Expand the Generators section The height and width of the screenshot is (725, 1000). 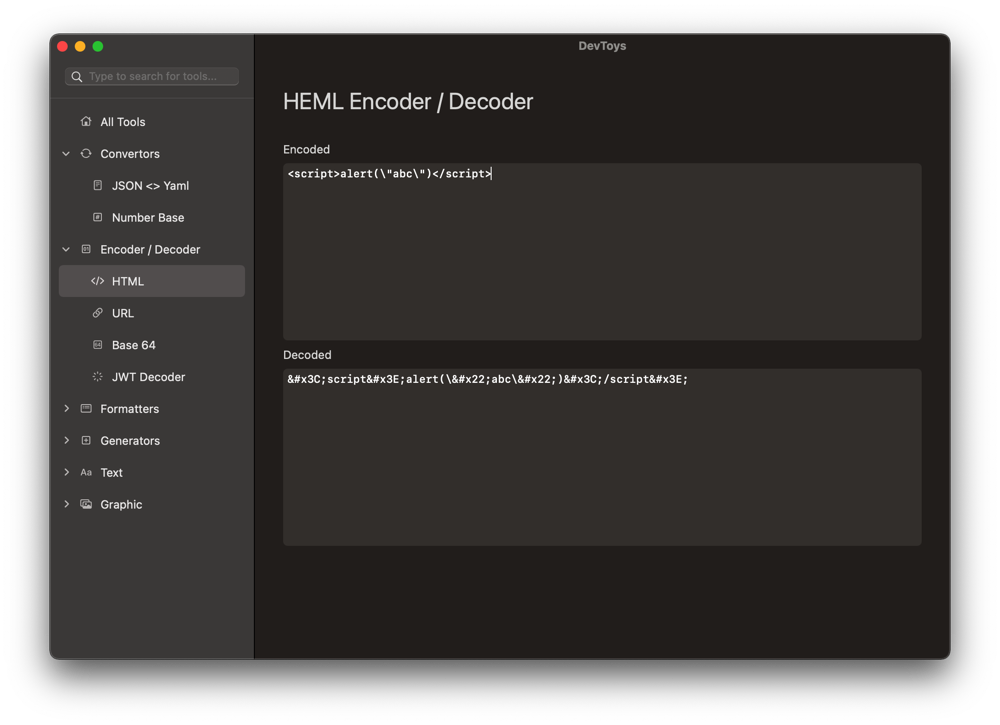tap(66, 440)
